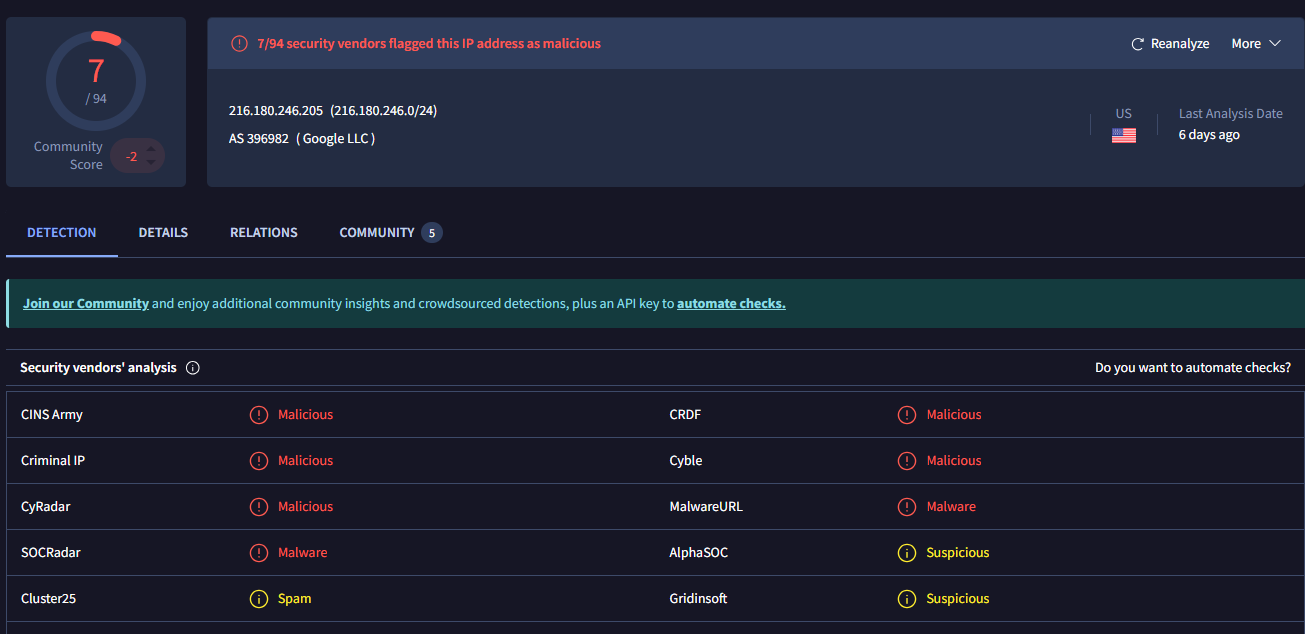
Task: Click the Spam icon for Cluster25
Action: [x=259, y=599]
